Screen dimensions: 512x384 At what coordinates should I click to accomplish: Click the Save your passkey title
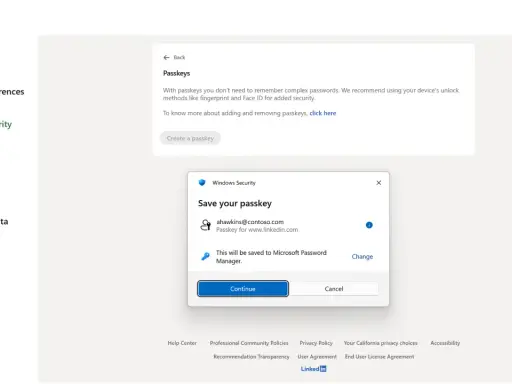235,203
